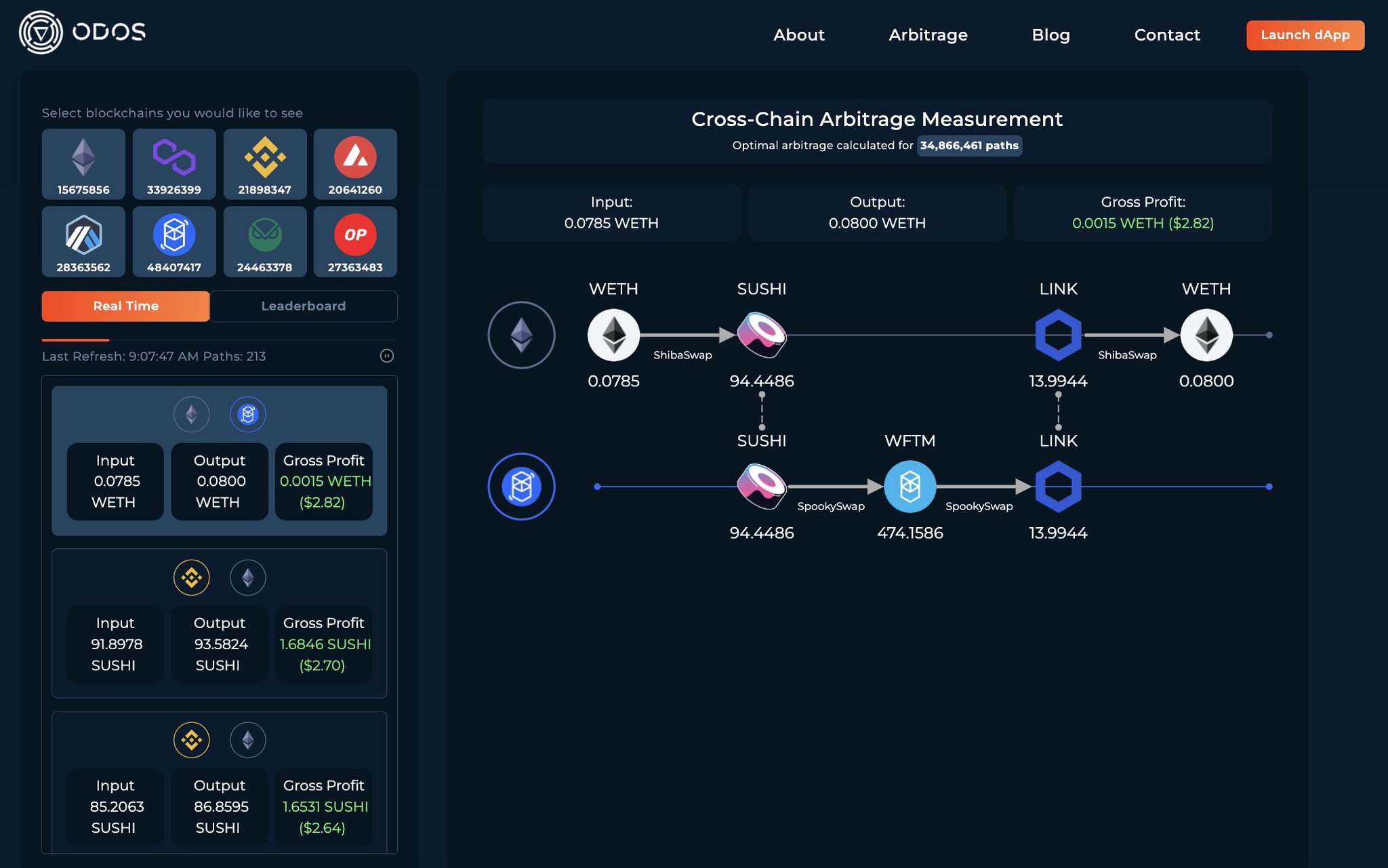1388x868 pixels.
Task: Open the Arbitrage menu item
Action: pyautogui.click(x=927, y=35)
